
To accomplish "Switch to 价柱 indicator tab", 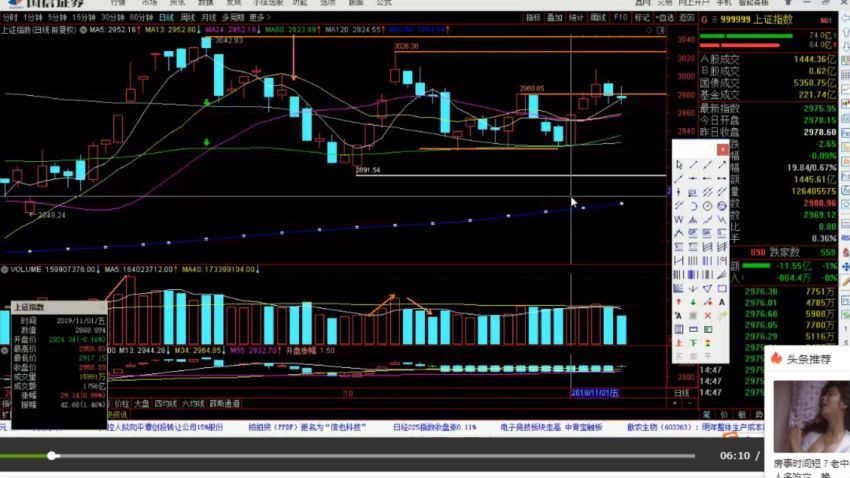I will coord(121,404).
